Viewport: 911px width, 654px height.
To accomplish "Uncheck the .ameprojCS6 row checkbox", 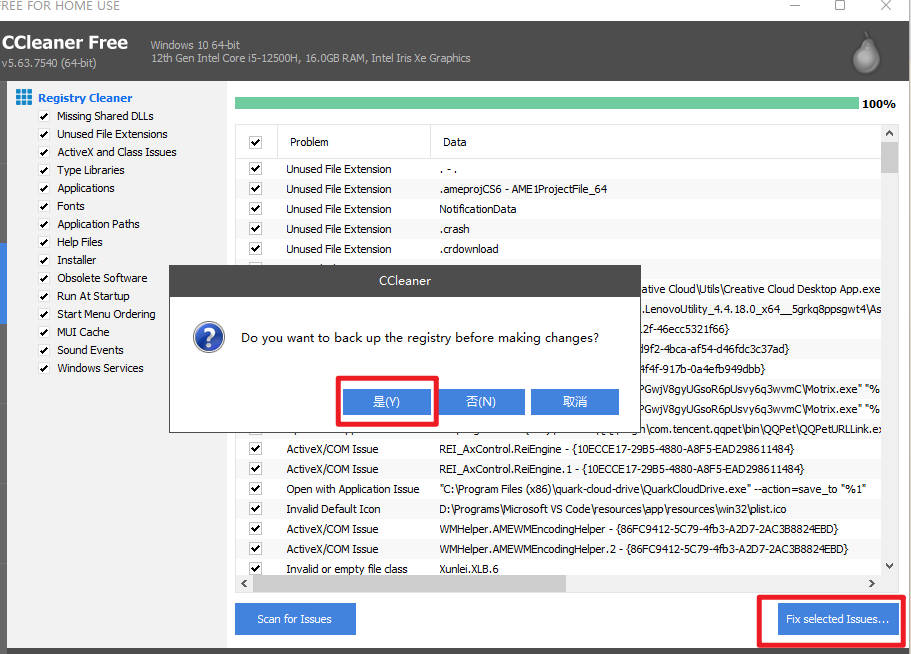I will click(x=255, y=189).
